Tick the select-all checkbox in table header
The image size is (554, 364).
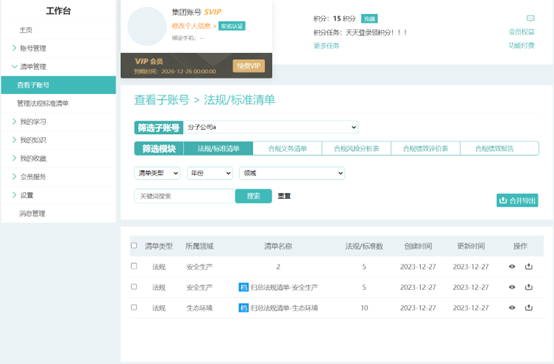[134, 246]
